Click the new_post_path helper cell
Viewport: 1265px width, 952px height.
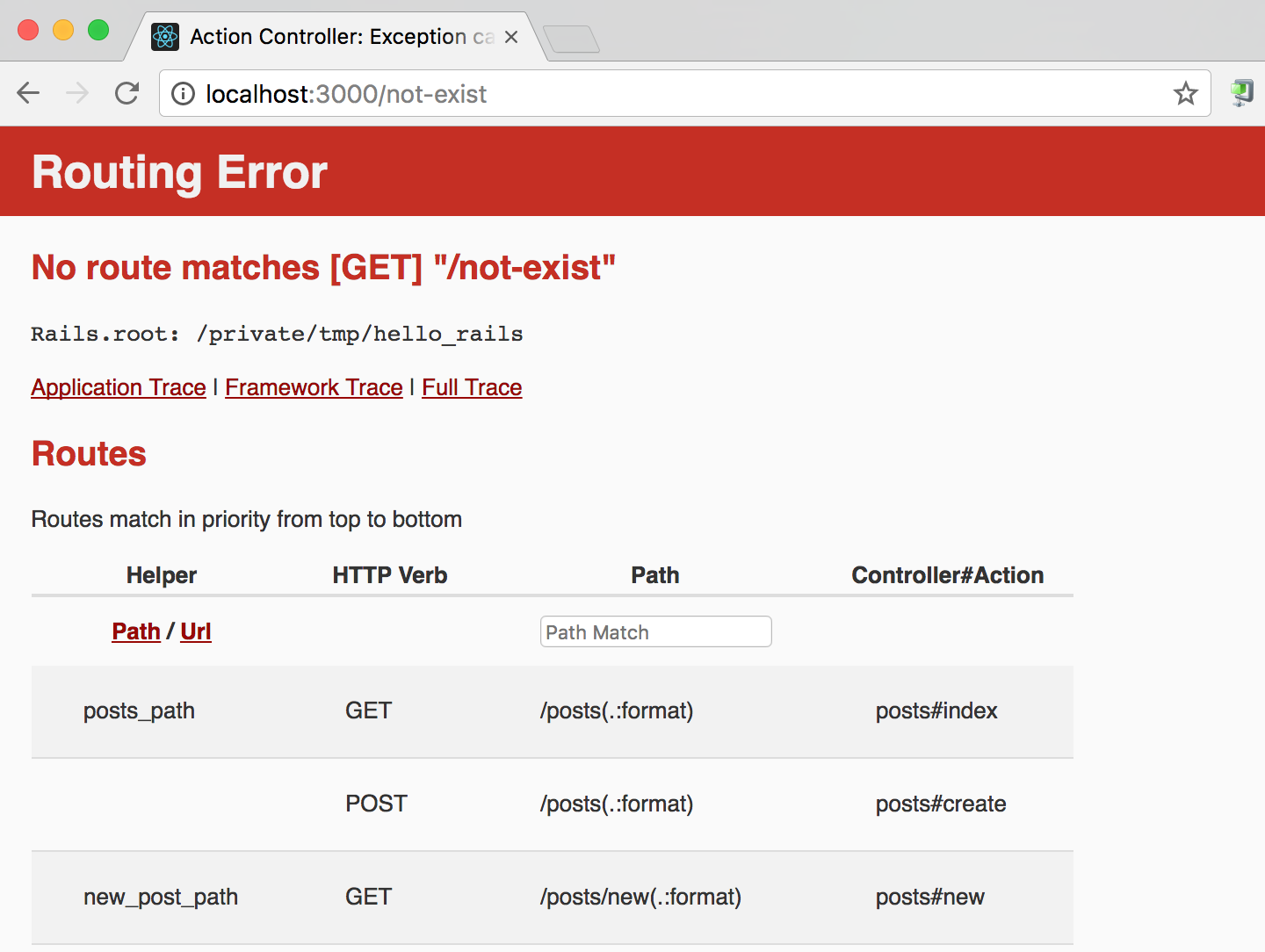161,897
